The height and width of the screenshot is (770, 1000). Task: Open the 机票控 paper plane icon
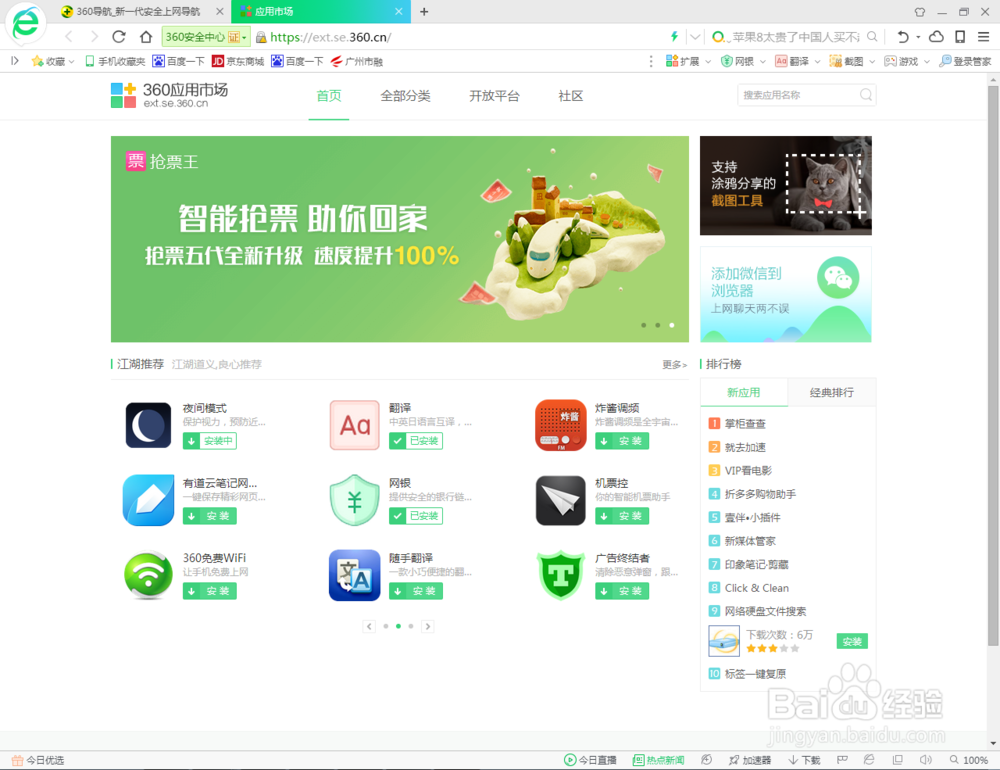click(x=561, y=500)
